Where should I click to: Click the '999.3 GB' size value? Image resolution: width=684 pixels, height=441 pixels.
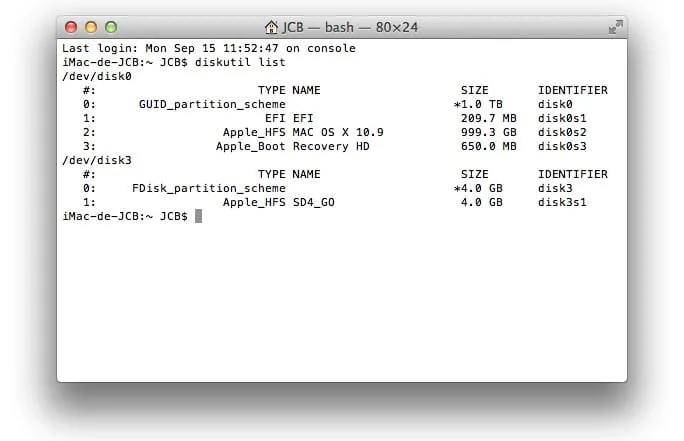coord(489,132)
